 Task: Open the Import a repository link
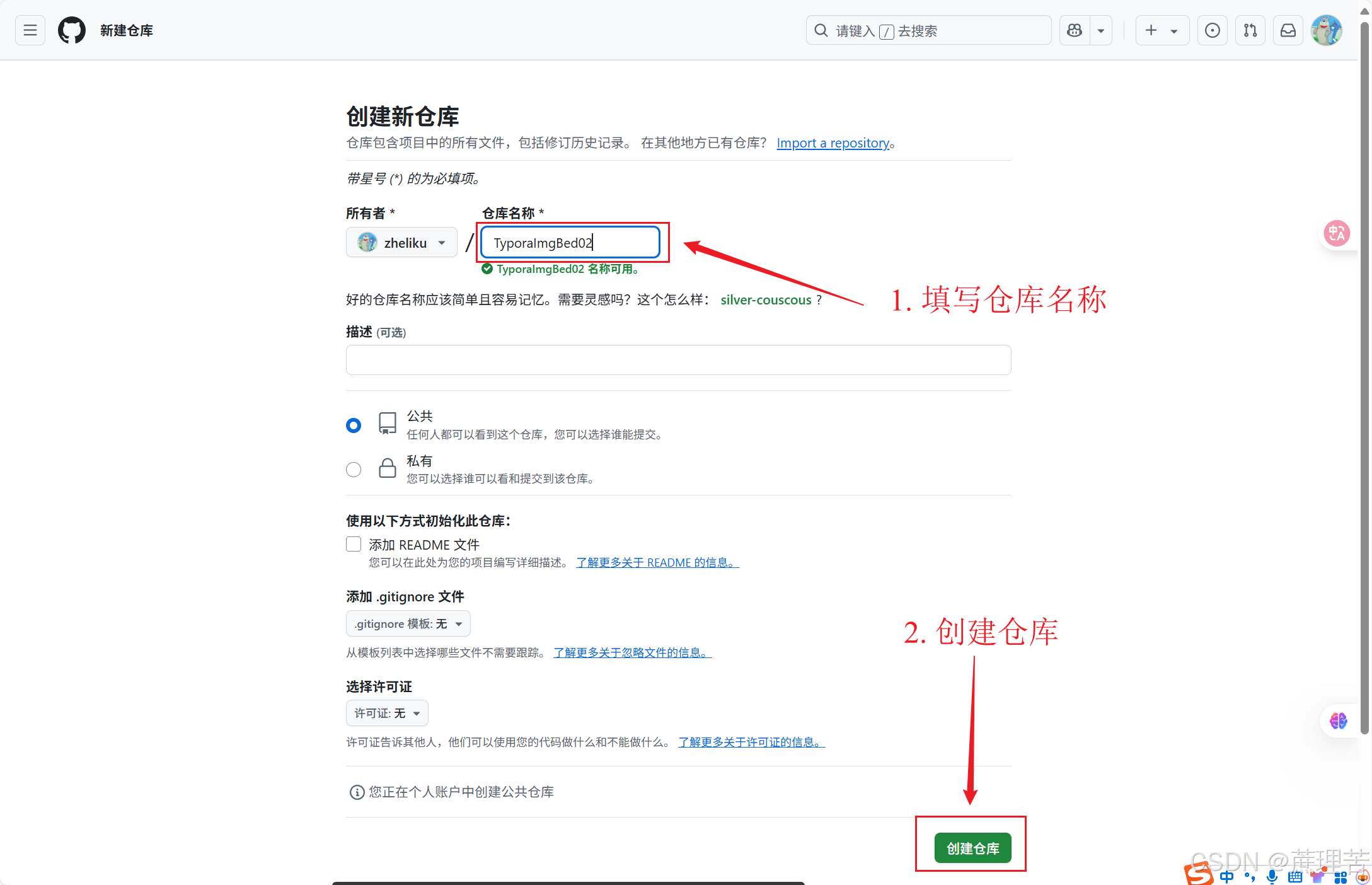[x=833, y=143]
